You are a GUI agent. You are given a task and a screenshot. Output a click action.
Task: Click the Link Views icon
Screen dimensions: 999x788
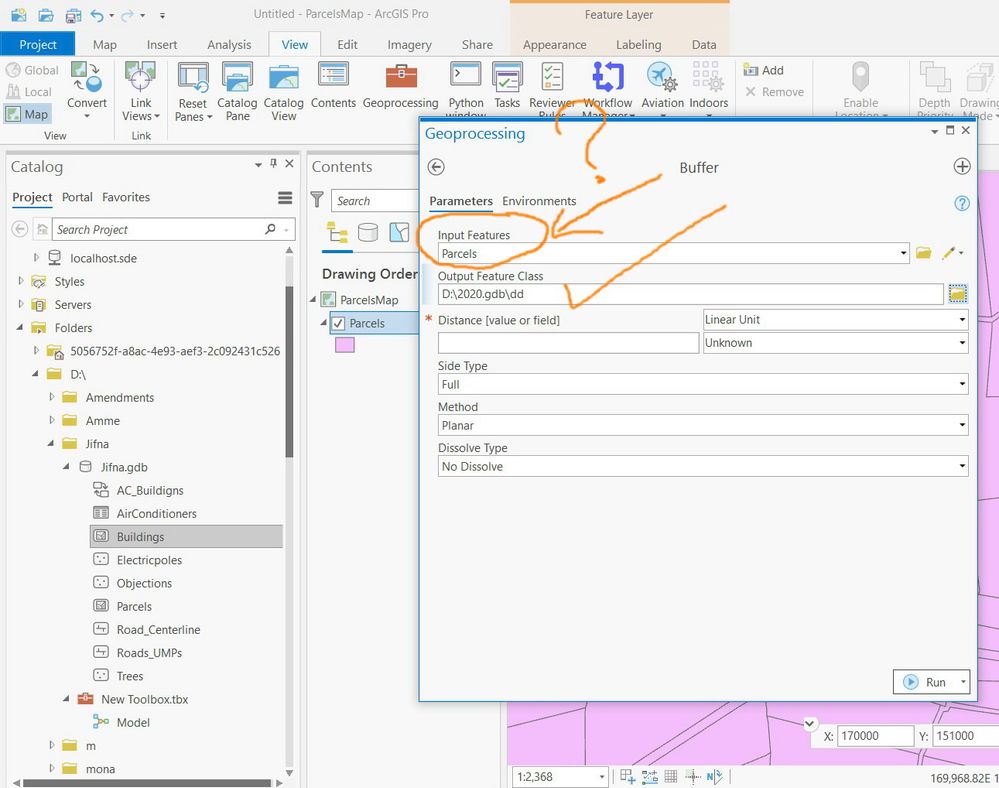(140, 76)
